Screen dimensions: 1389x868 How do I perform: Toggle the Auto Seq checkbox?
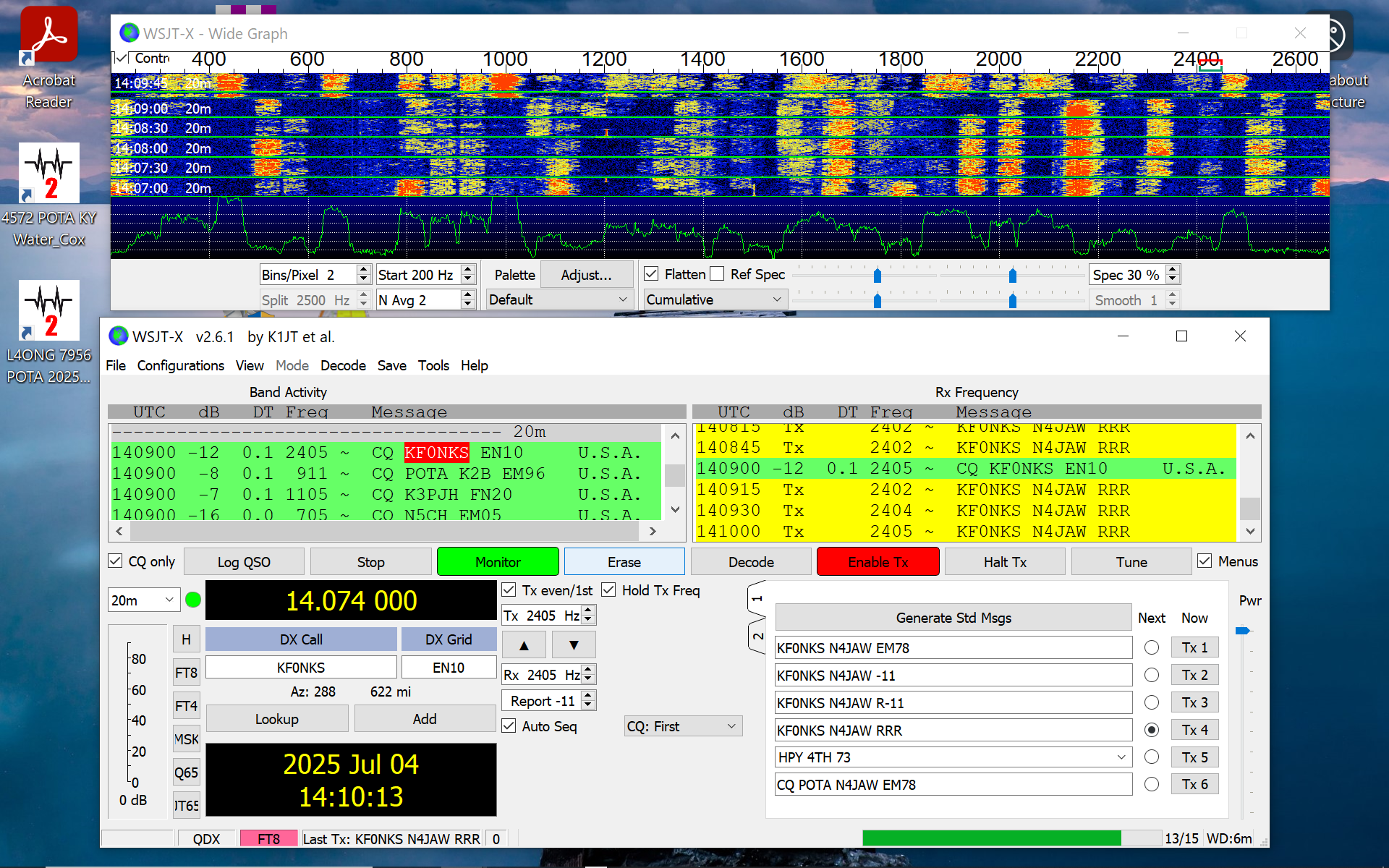coord(509,726)
